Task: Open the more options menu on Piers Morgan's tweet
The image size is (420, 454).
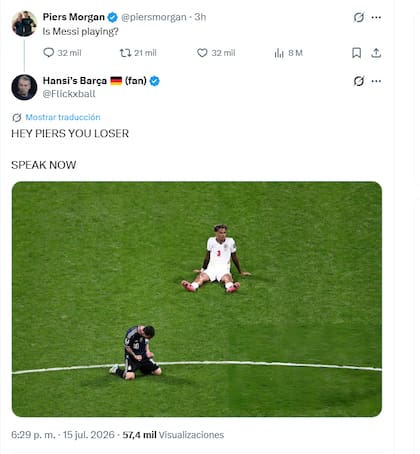Action: click(376, 17)
